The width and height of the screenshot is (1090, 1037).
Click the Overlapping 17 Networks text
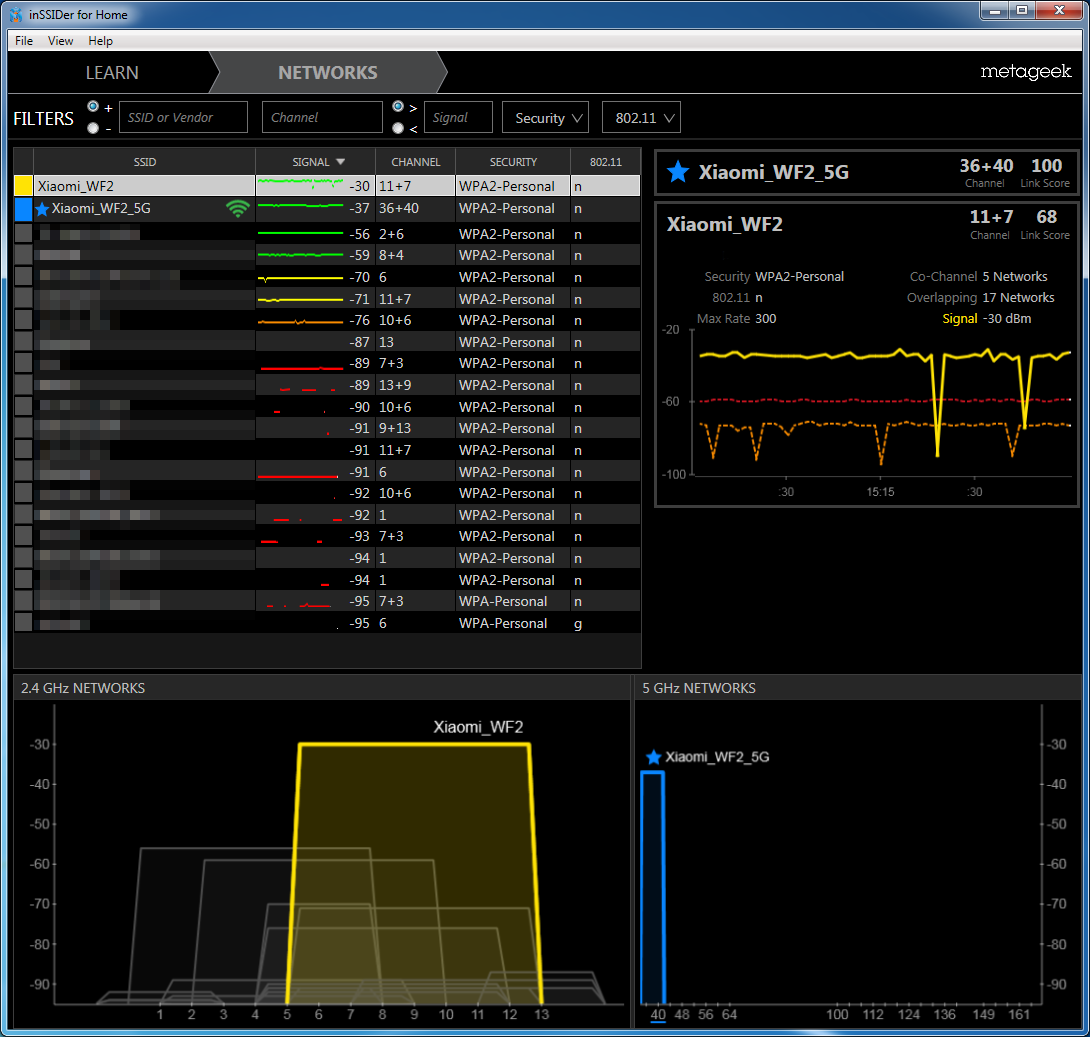tap(980, 297)
